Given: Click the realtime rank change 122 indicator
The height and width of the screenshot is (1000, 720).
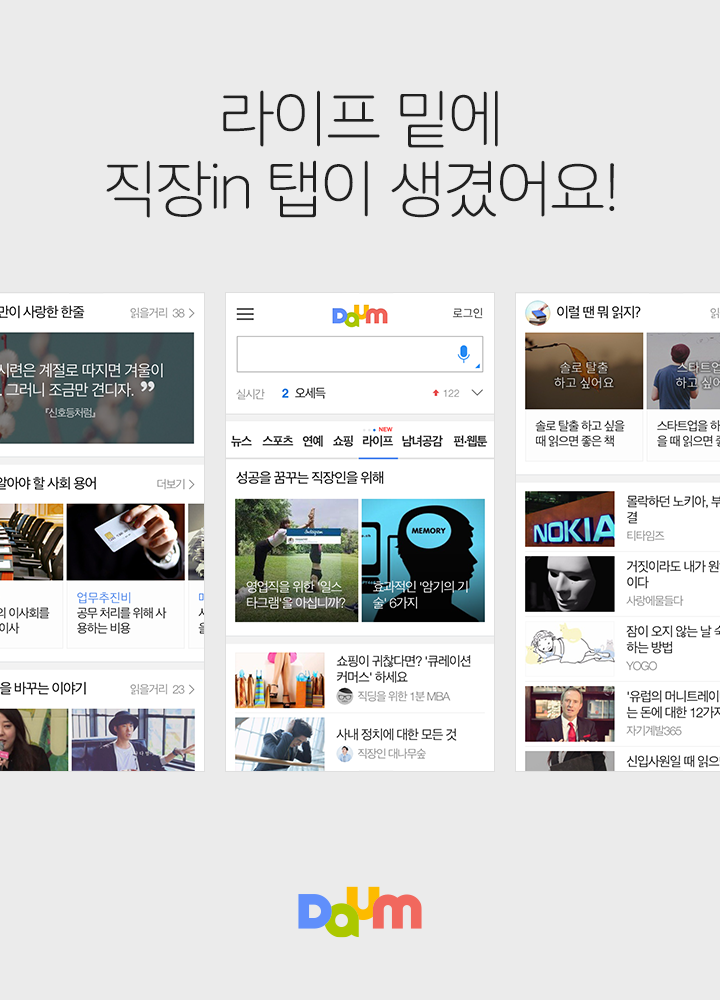Looking at the screenshot, I should [x=446, y=393].
